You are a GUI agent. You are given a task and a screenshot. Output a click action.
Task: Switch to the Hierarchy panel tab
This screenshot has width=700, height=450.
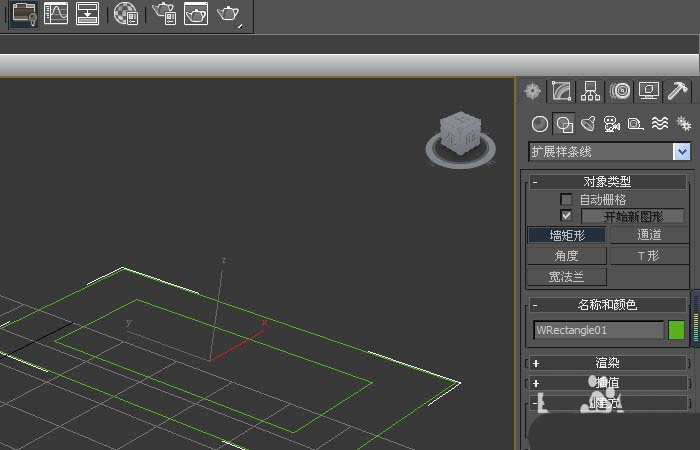click(x=590, y=91)
